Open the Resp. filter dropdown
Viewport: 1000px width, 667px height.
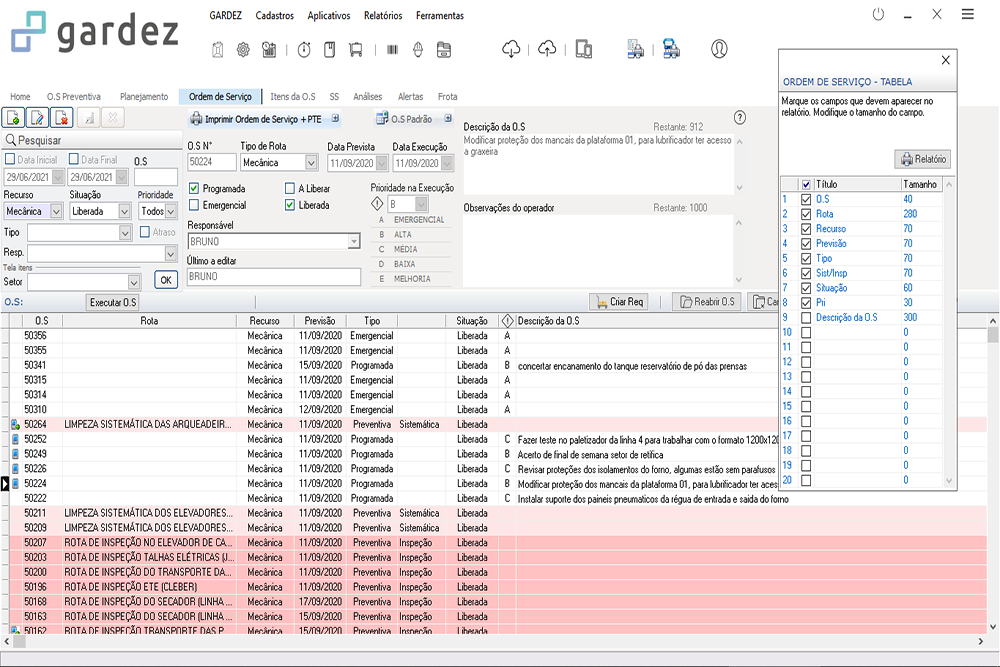pyautogui.click(x=170, y=254)
